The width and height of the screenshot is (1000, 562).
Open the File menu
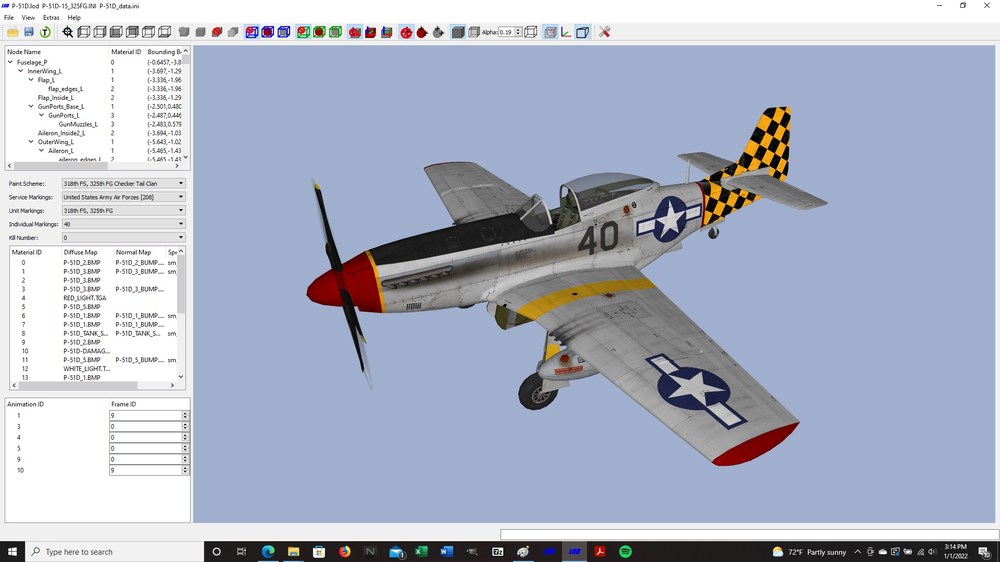[8, 18]
